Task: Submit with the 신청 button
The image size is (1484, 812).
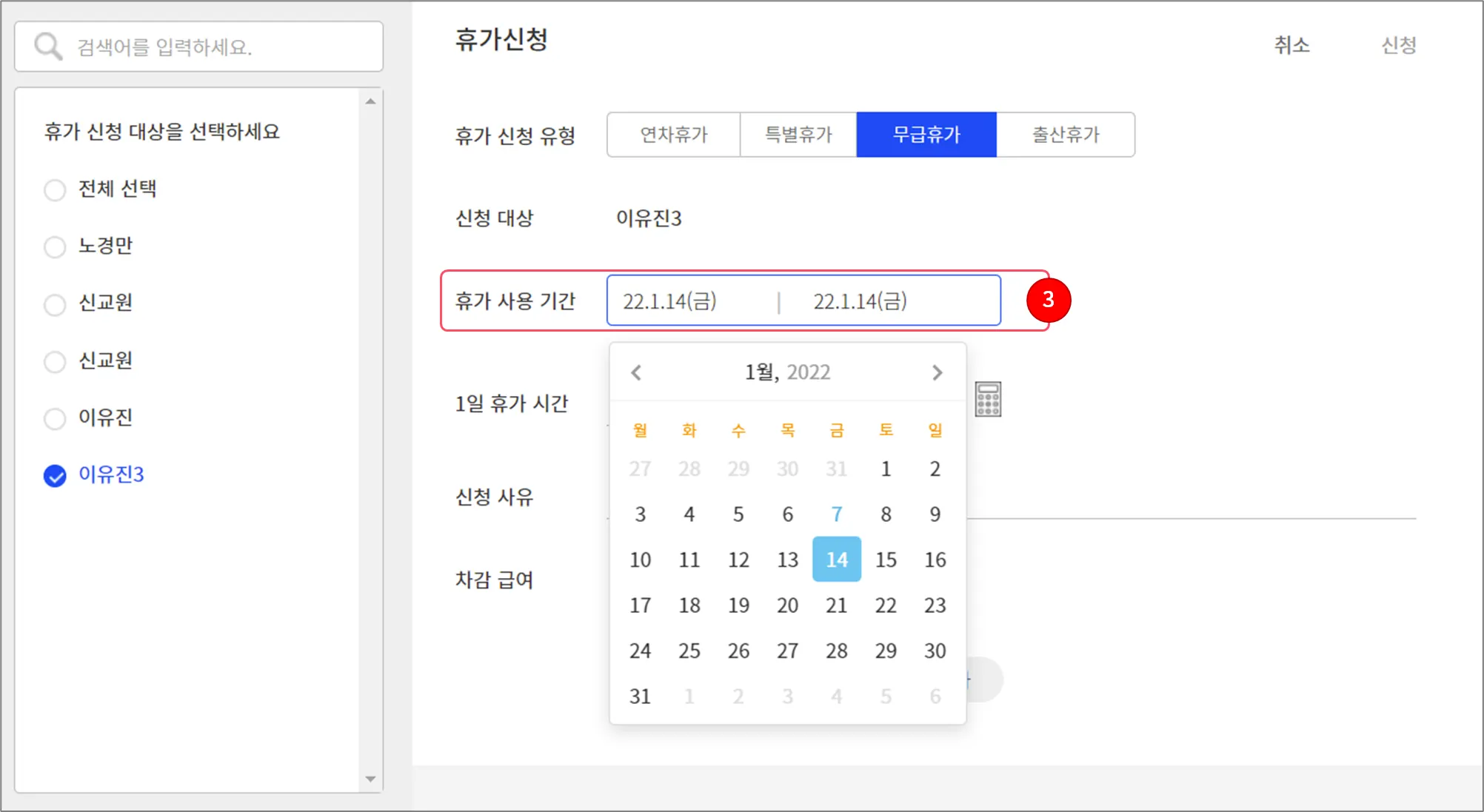Action: (1398, 45)
